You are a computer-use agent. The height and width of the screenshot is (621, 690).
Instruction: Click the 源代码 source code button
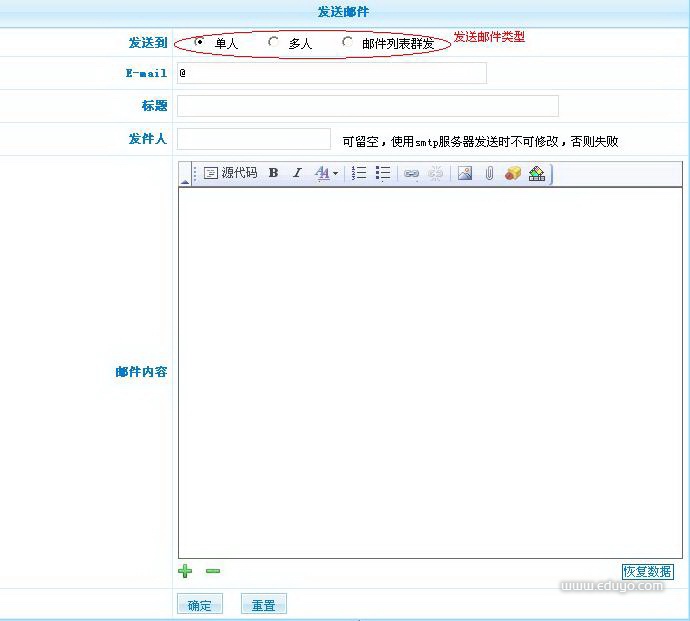(x=231, y=173)
